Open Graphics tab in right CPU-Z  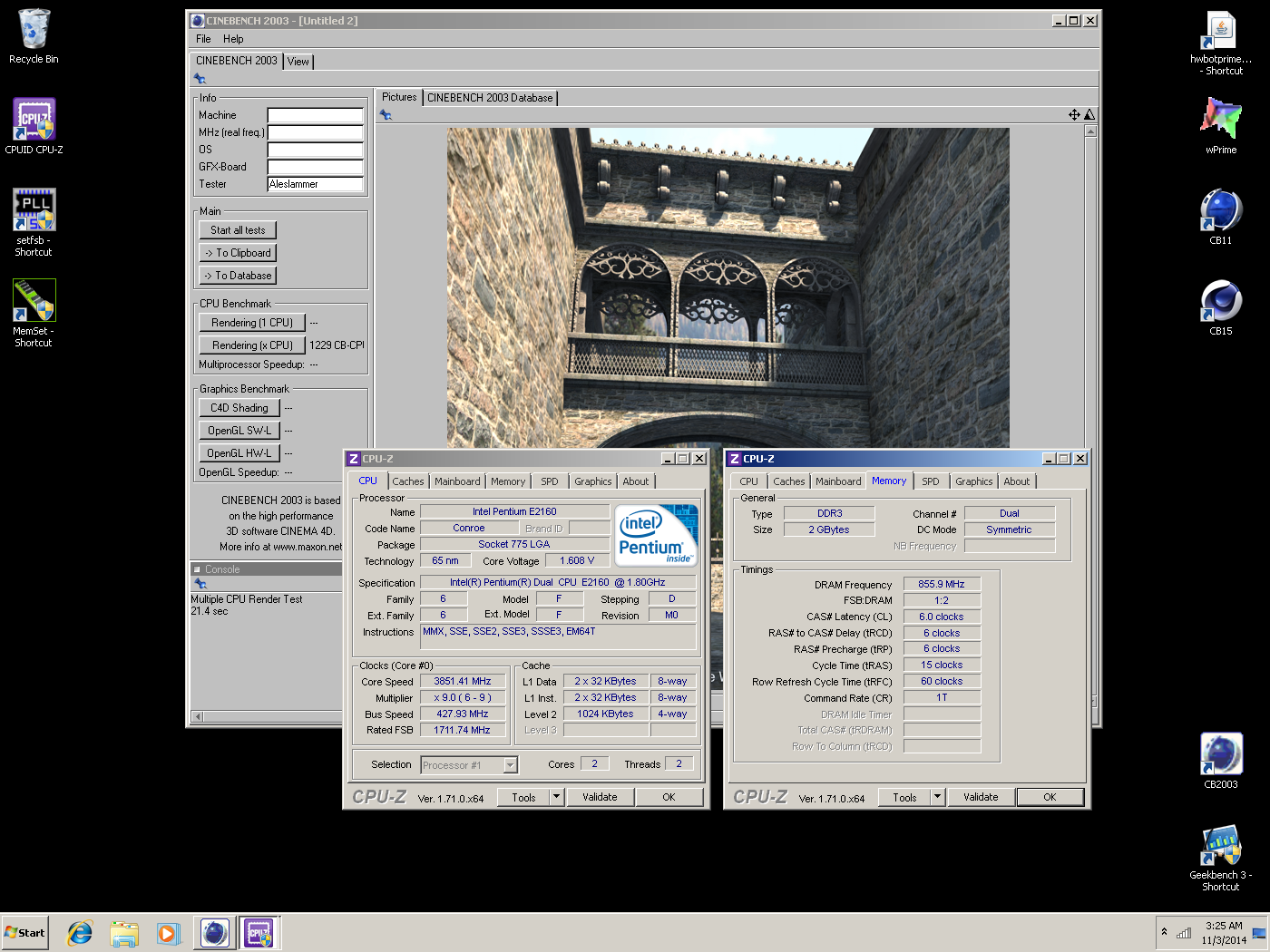pyautogui.click(x=973, y=481)
